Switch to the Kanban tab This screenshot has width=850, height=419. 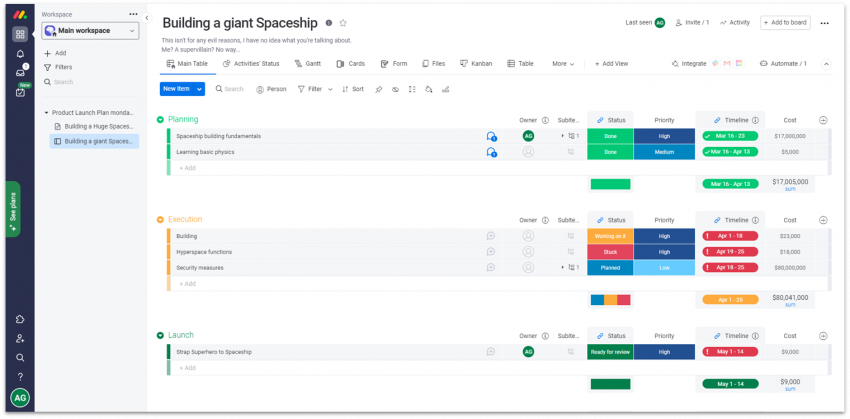476,64
